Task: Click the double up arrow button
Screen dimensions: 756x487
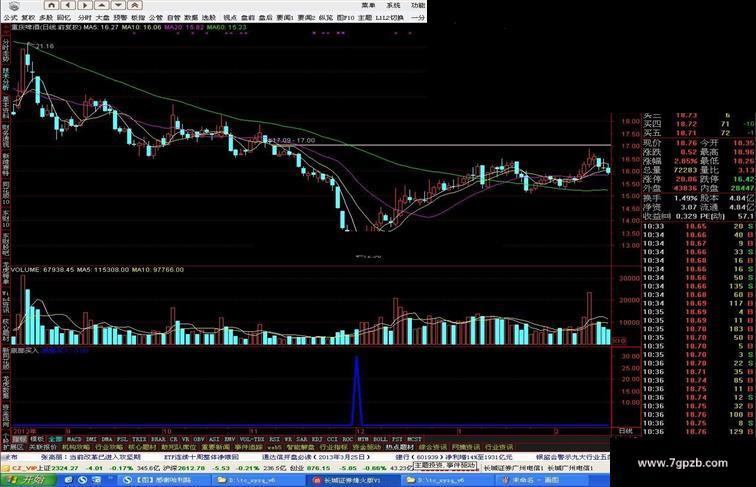Action: coord(135,5)
